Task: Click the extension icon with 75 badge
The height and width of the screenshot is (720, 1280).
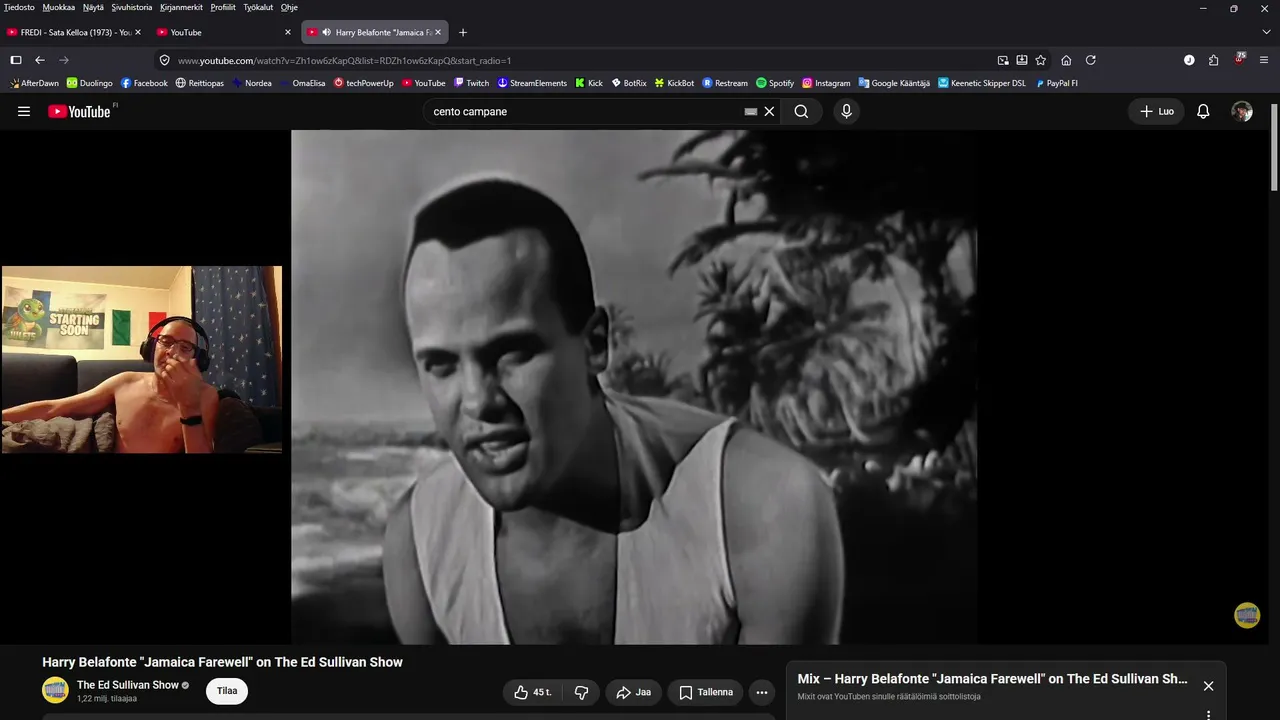Action: (x=1240, y=59)
